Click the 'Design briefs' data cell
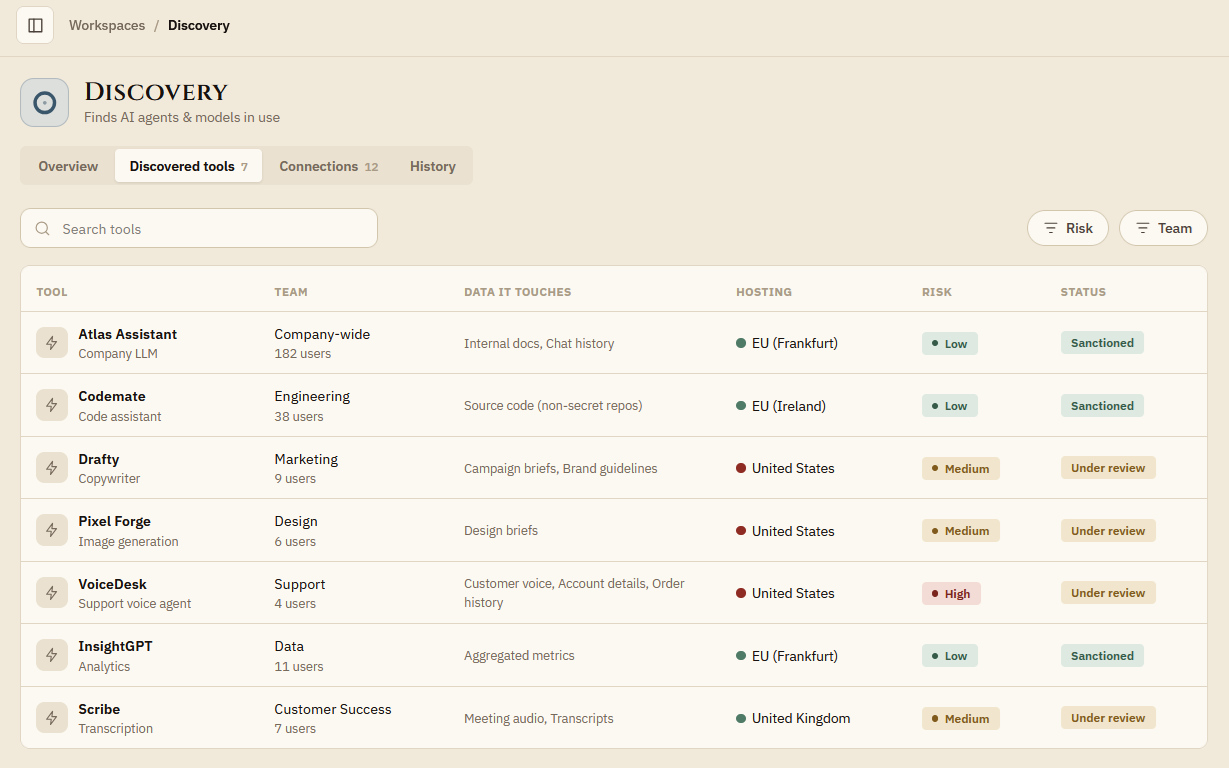Screen dimensions: 1229x768 tap(501, 531)
